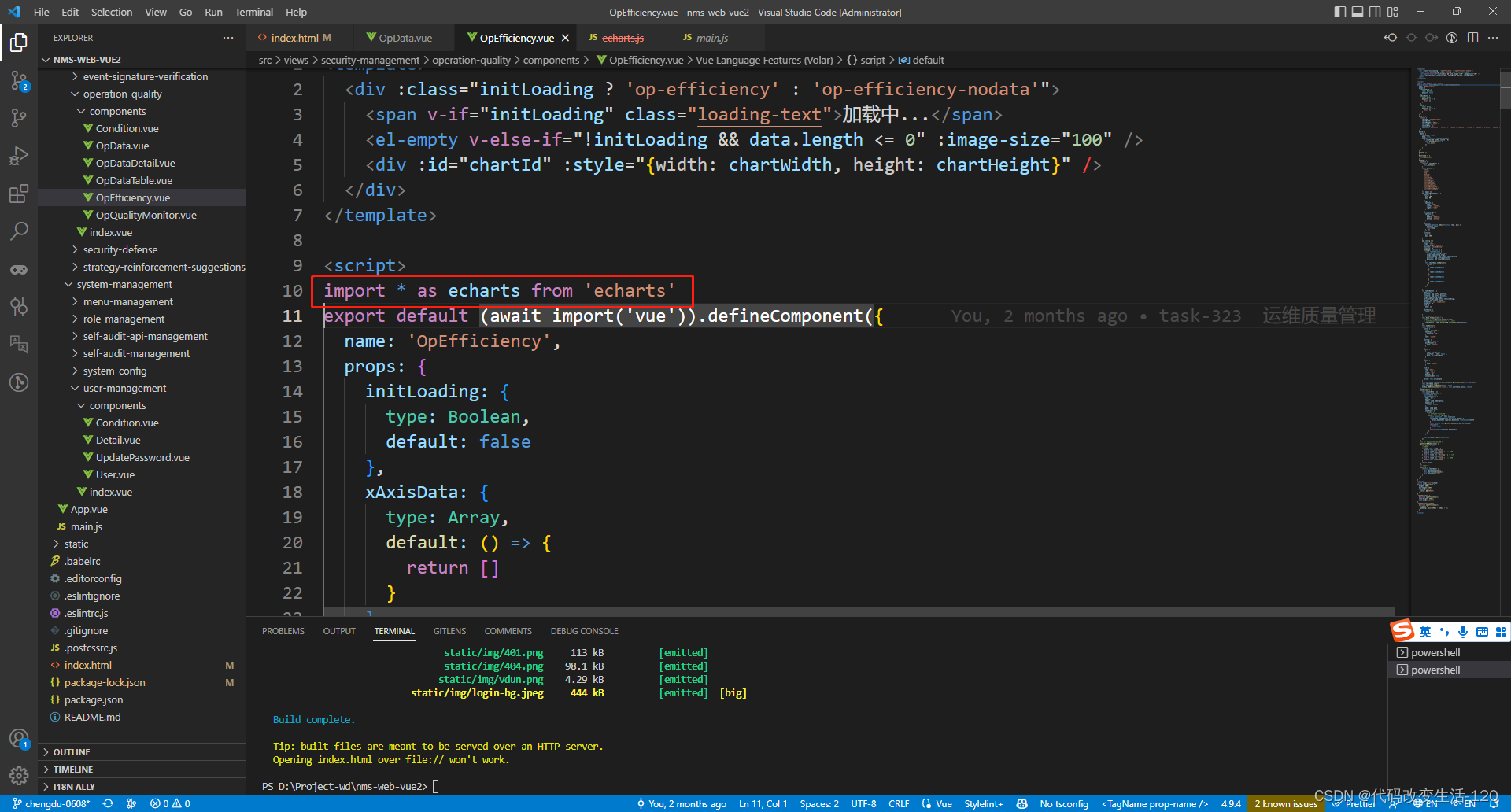Toggle Sogou punctuation mode
The width and height of the screenshot is (1511, 812).
click(x=1444, y=632)
